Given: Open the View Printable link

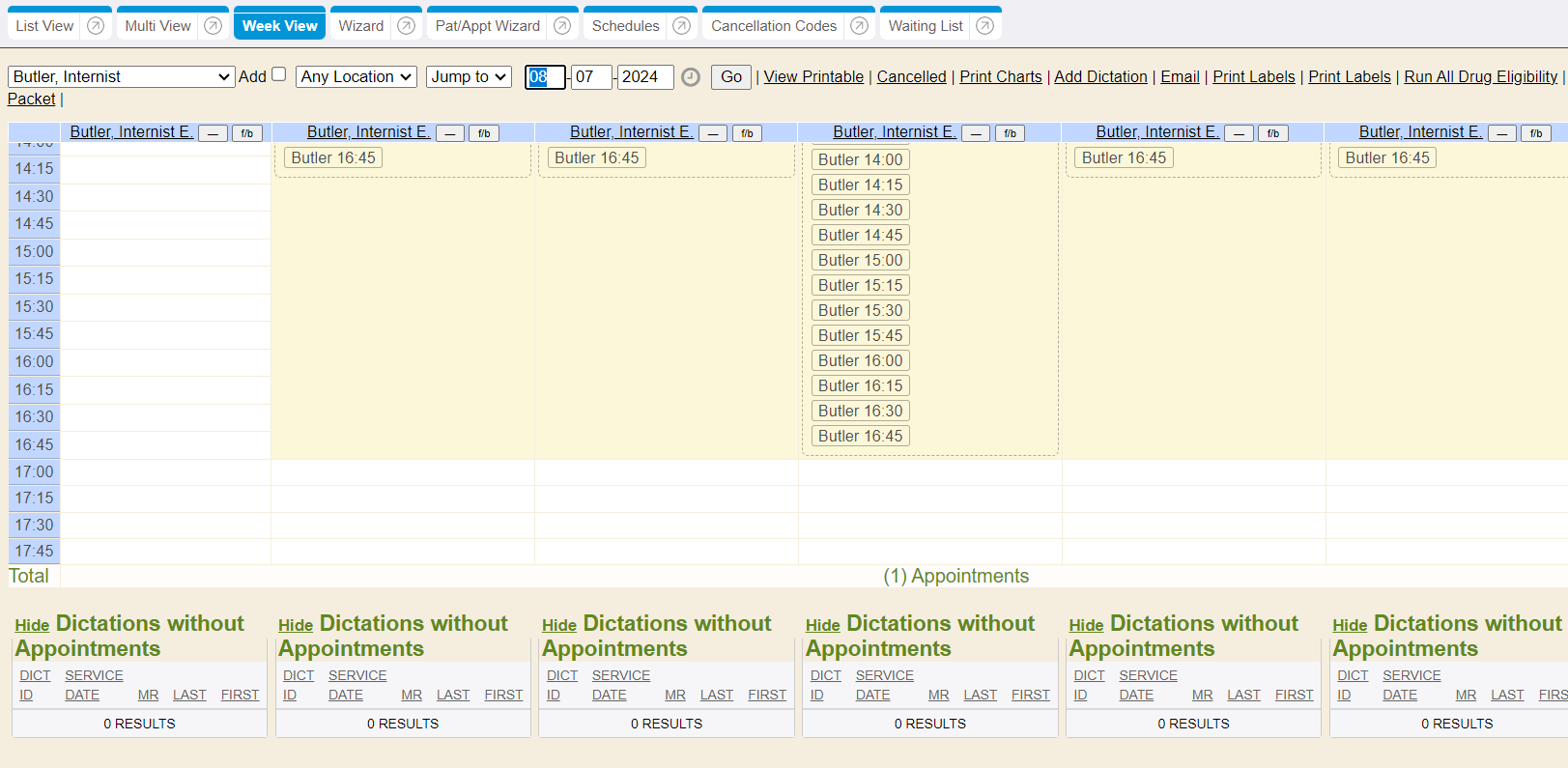Looking at the screenshot, I should tap(813, 76).
